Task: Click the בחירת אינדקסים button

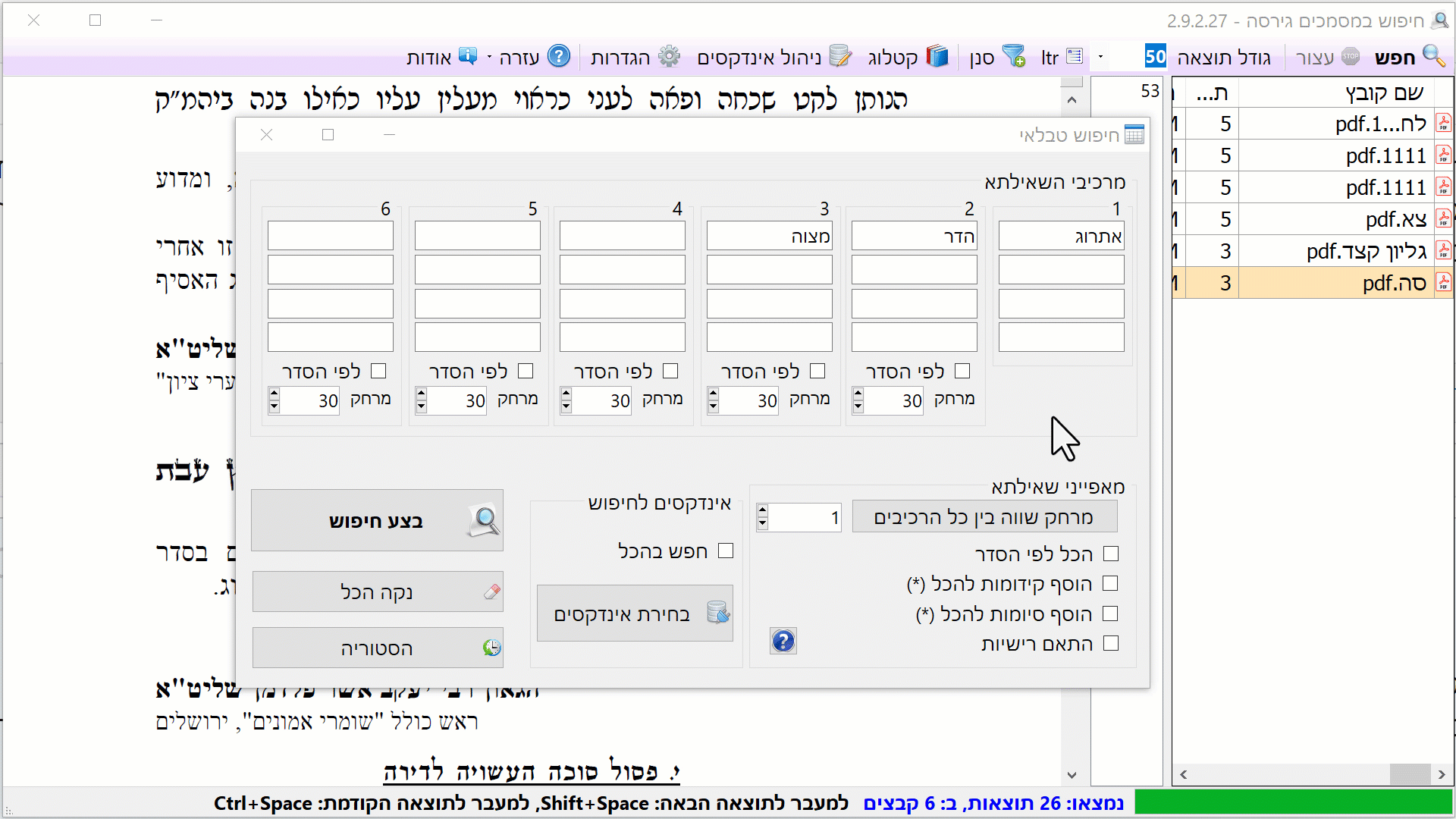Action: 635,613
